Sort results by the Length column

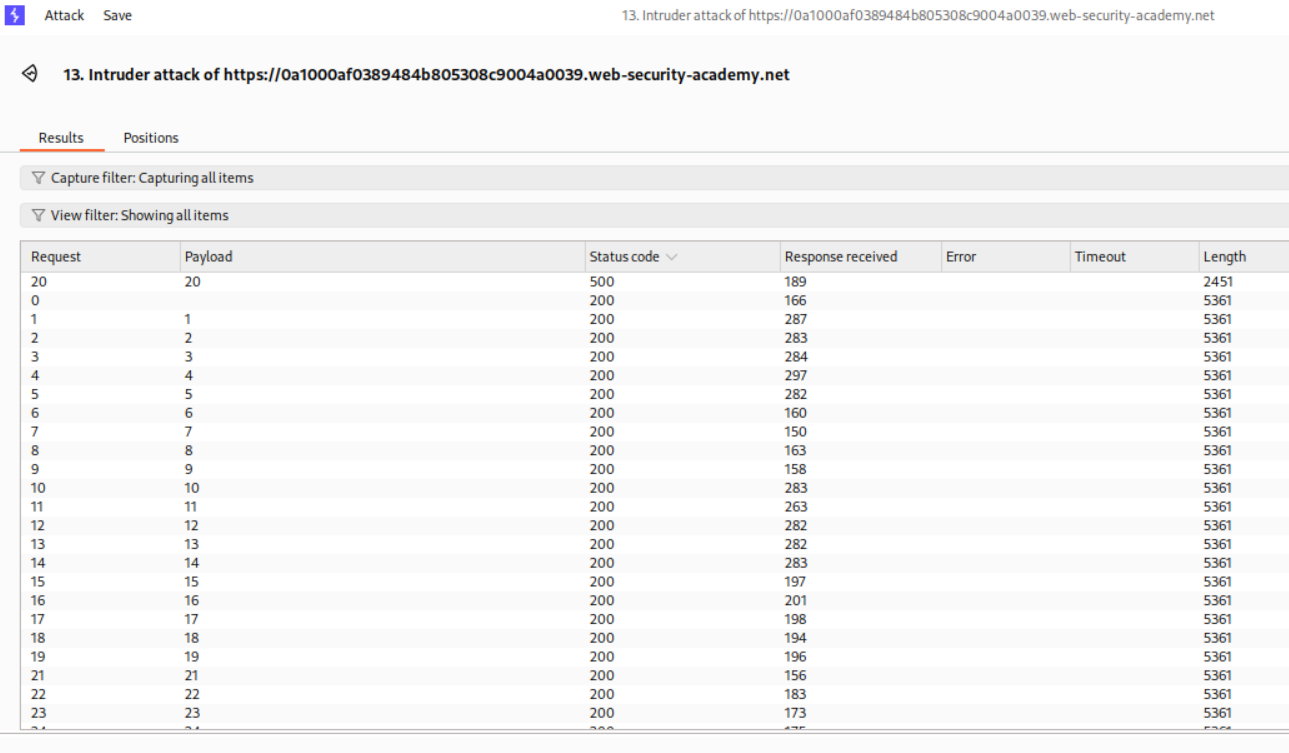(1224, 256)
